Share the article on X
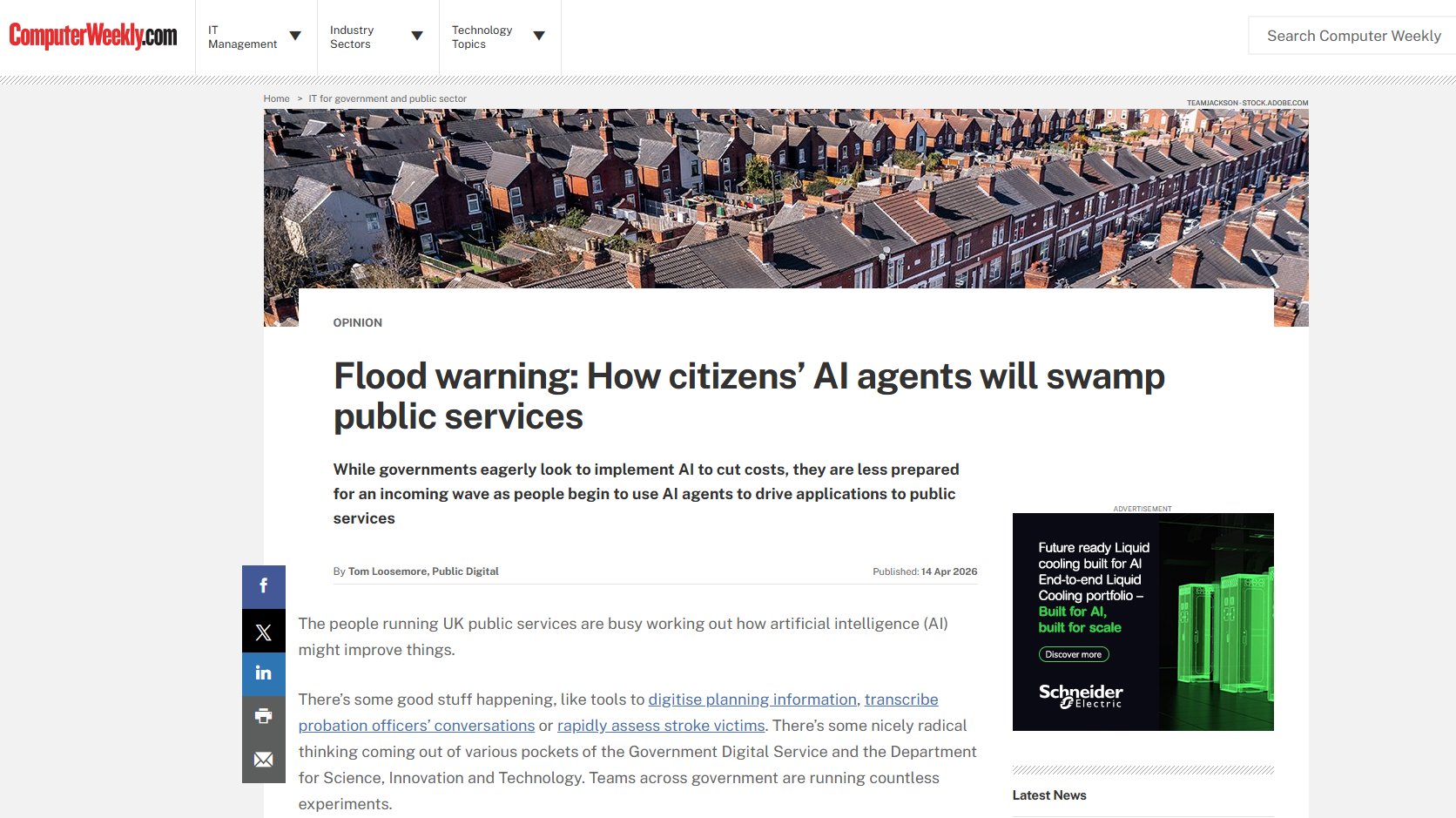The image size is (1456, 818). [x=263, y=630]
